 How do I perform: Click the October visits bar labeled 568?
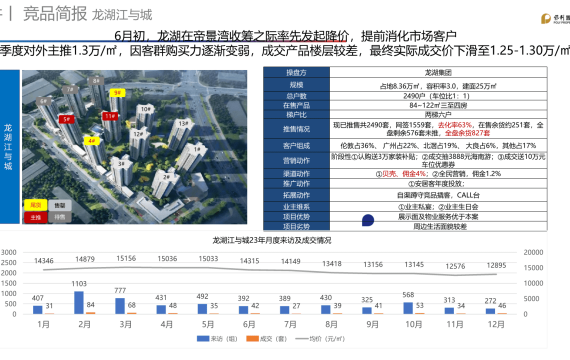coord(408,308)
